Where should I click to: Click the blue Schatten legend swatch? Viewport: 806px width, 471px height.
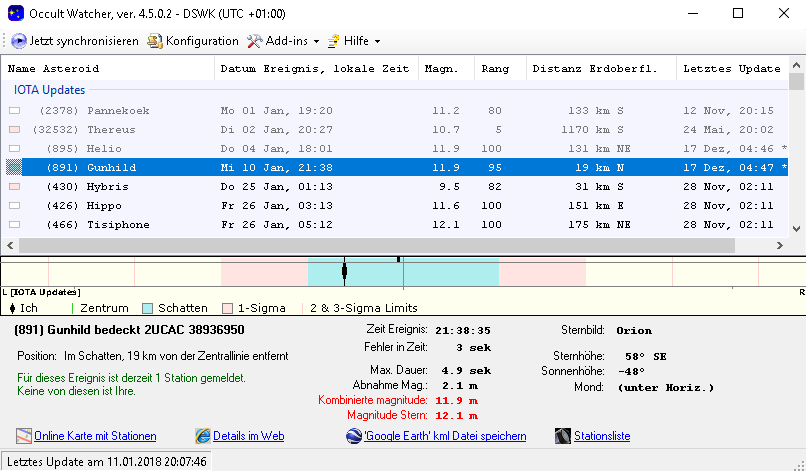click(148, 308)
